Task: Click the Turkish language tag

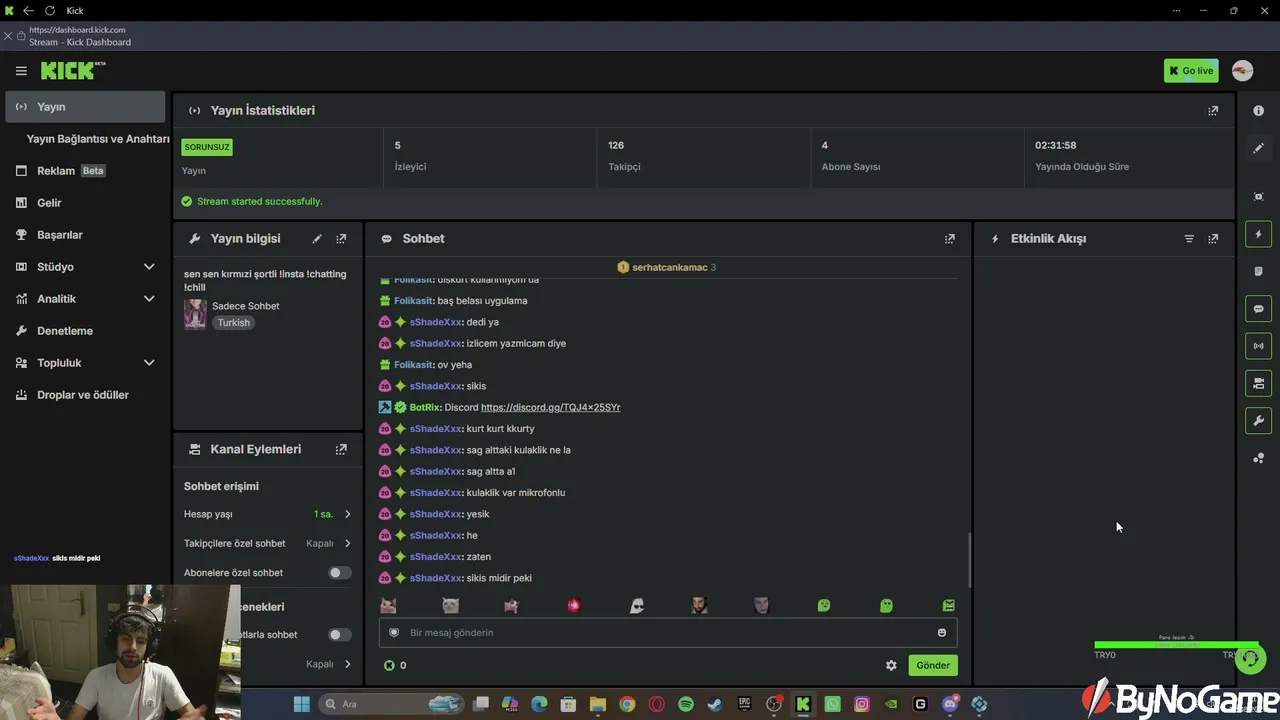Action: [x=234, y=323]
